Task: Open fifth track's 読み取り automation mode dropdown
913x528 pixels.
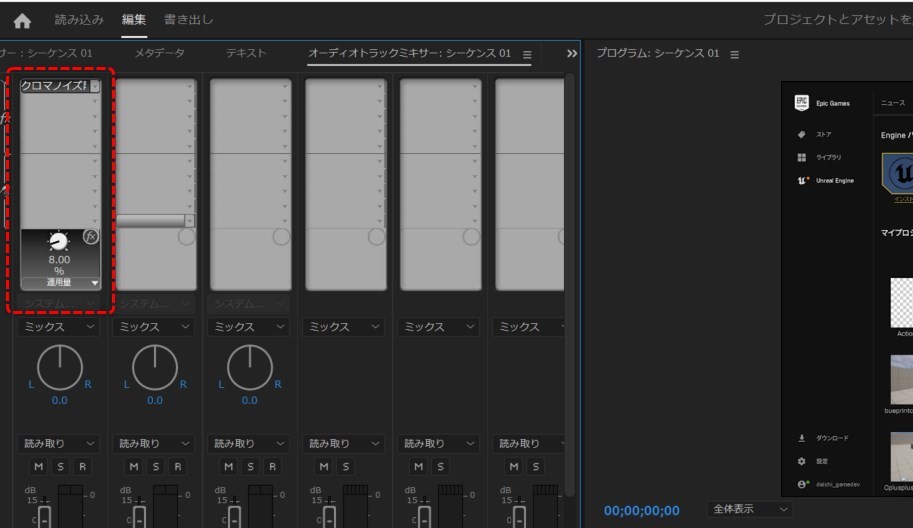Action: click(x=438, y=444)
